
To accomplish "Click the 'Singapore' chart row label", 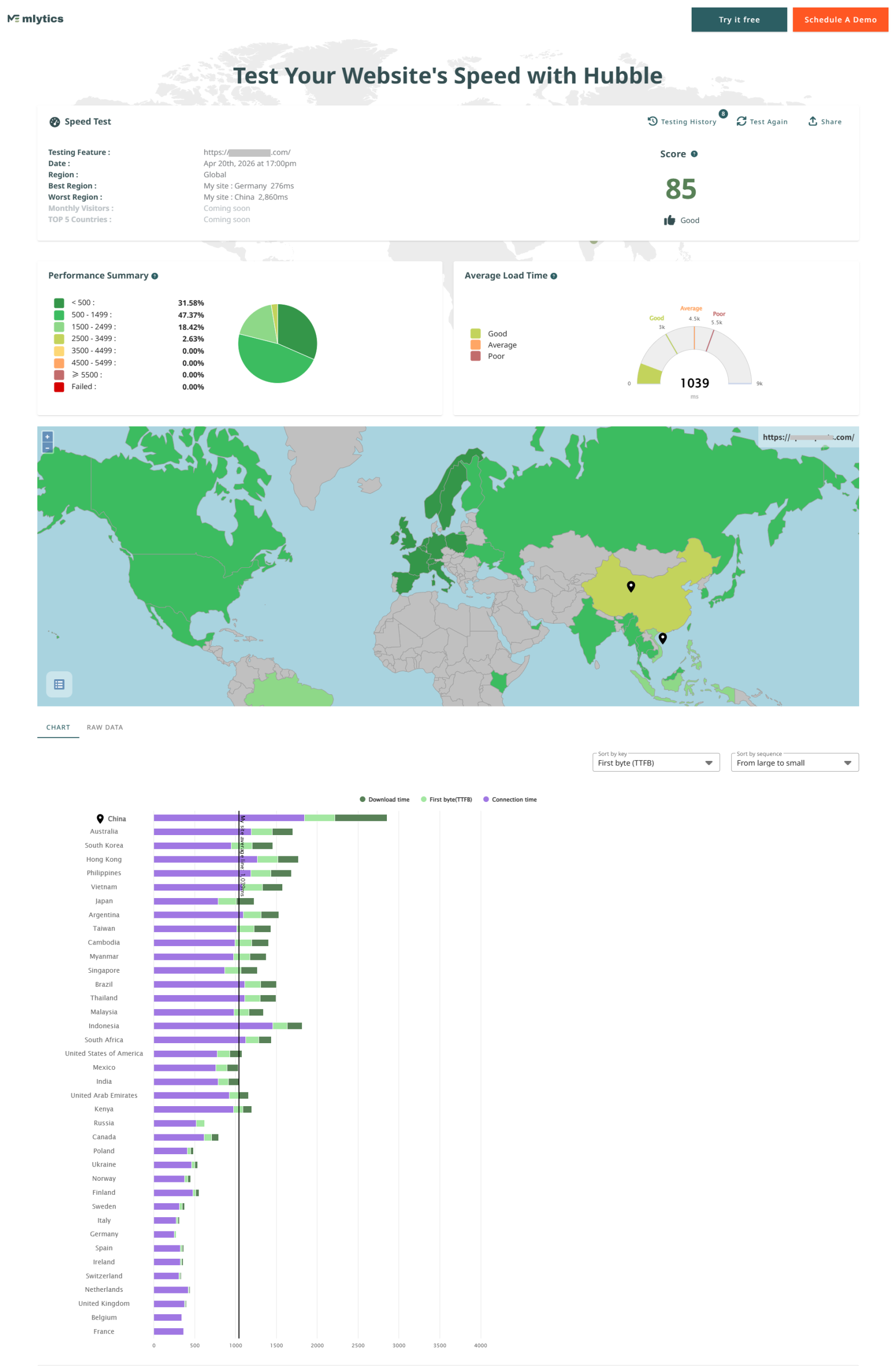I will (104, 971).
